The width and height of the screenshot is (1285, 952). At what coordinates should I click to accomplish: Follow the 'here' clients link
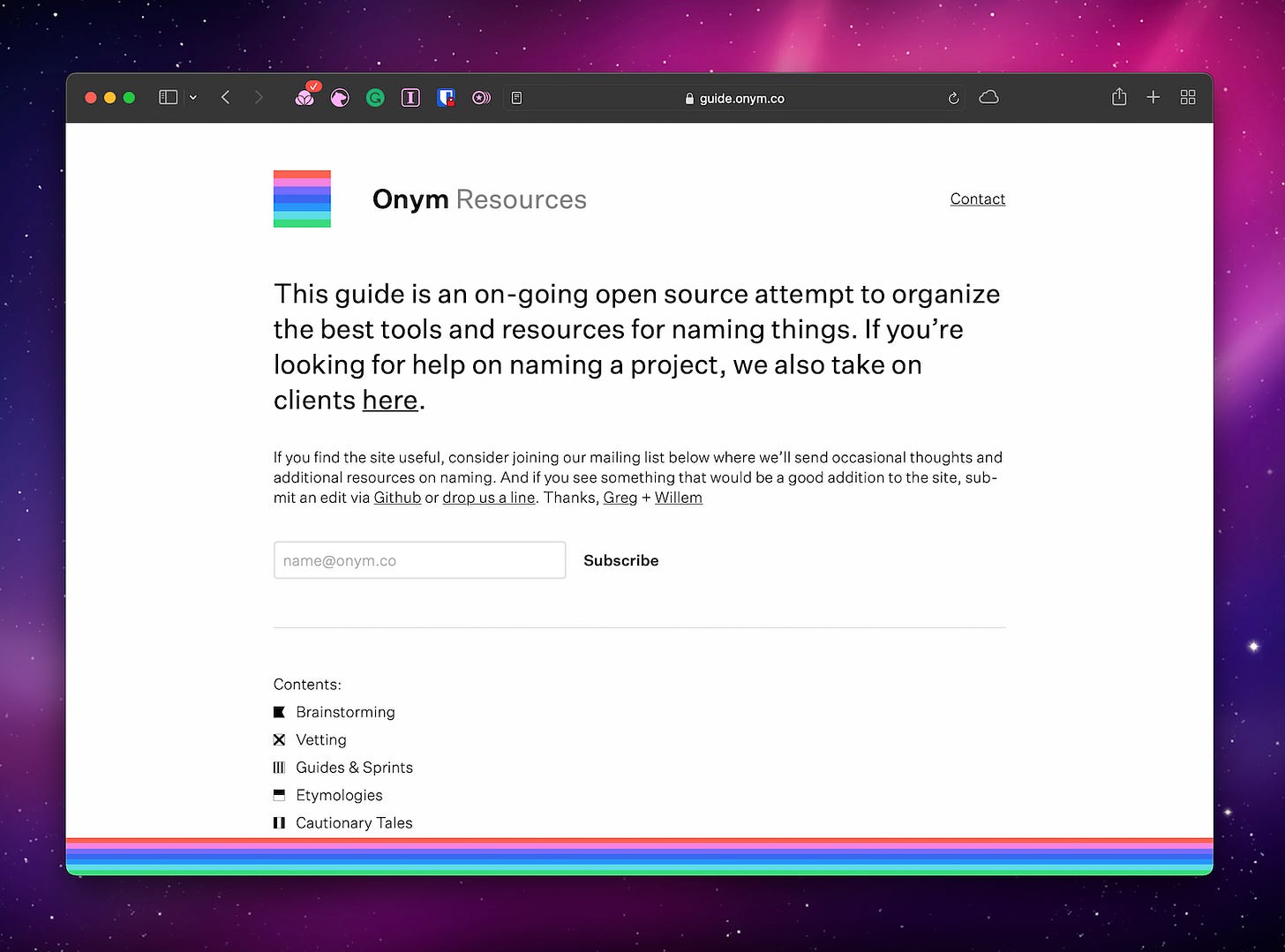pyautogui.click(x=389, y=400)
